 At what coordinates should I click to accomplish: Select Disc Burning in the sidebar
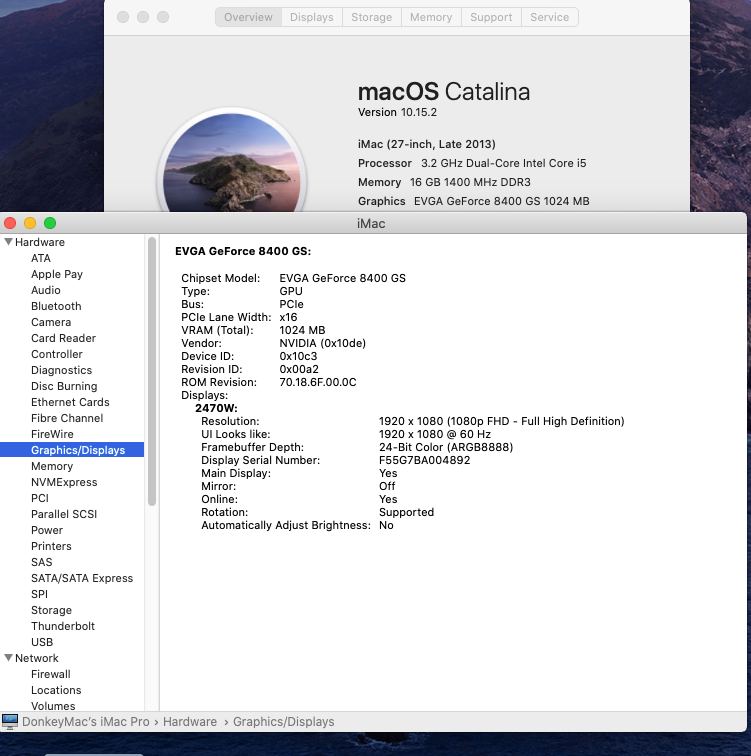64,386
